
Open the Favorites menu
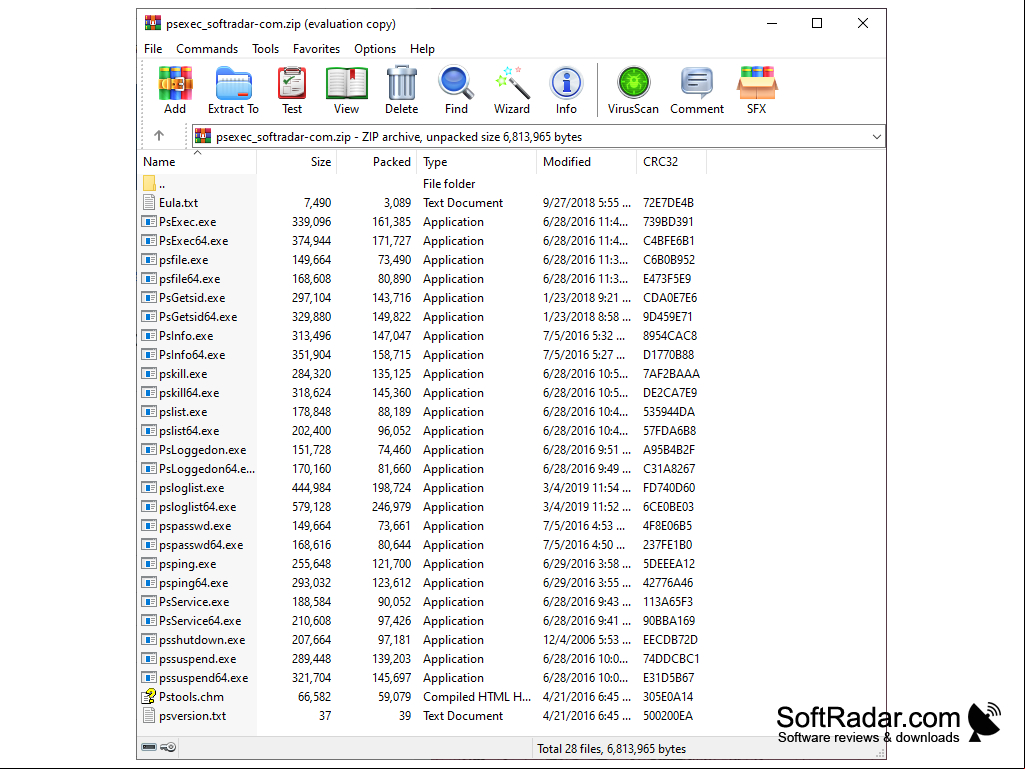tap(316, 49)
